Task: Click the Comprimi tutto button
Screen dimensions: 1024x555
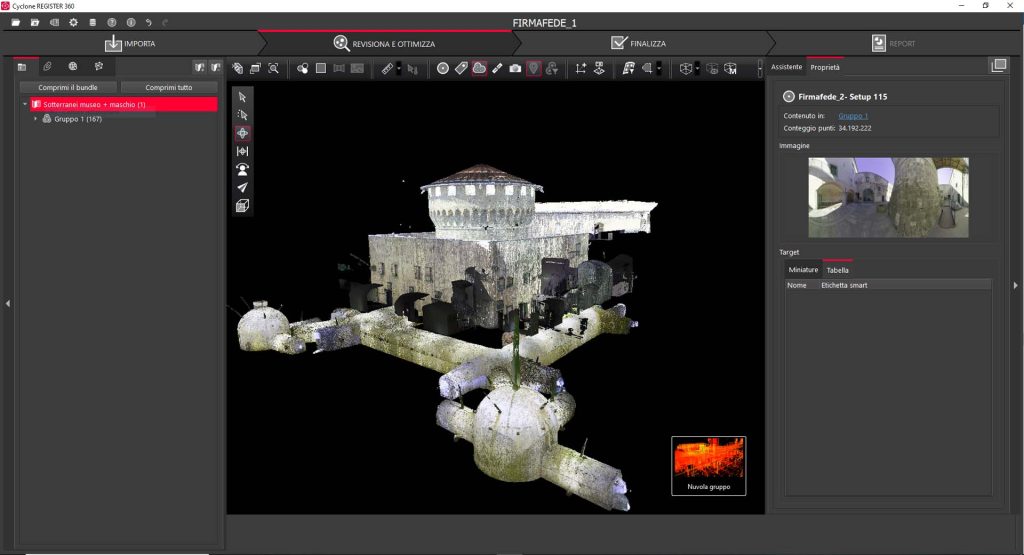Action: coord(169,87)
